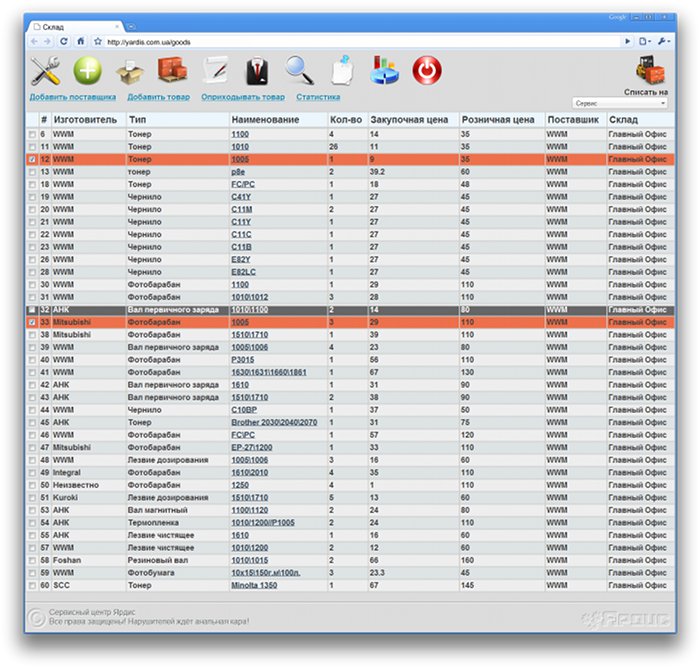This screenshot has height=668, width=700.
Task: Click the green plus add icon
Action: click(89, 71)
